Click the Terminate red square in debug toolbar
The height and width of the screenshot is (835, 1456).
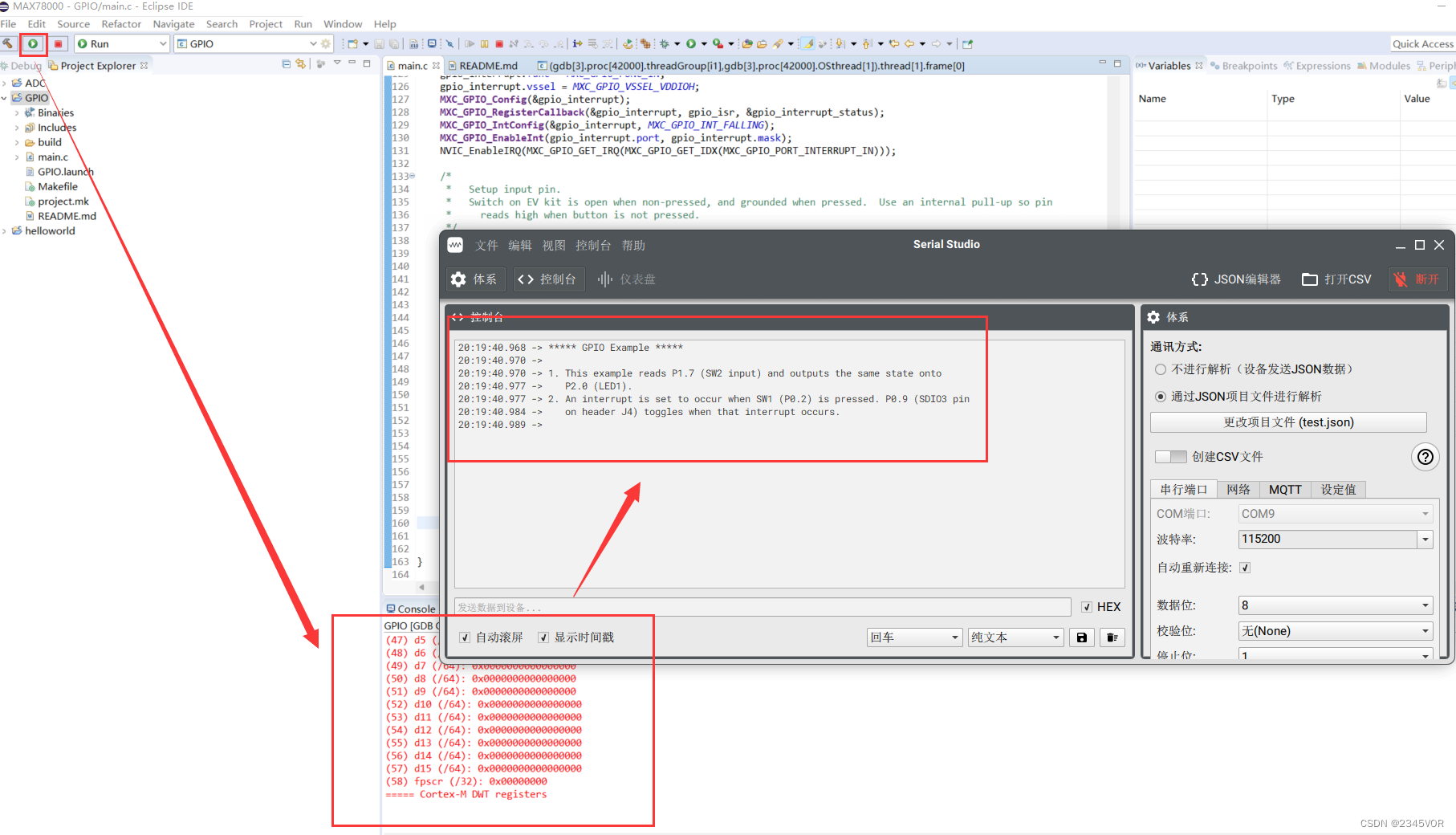point(499,43)
